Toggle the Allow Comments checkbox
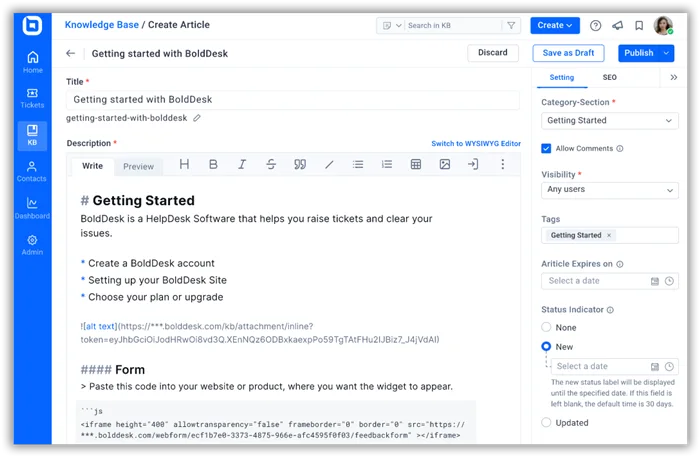The height and width of the screenshot is (457, 700). coord(546,148)
